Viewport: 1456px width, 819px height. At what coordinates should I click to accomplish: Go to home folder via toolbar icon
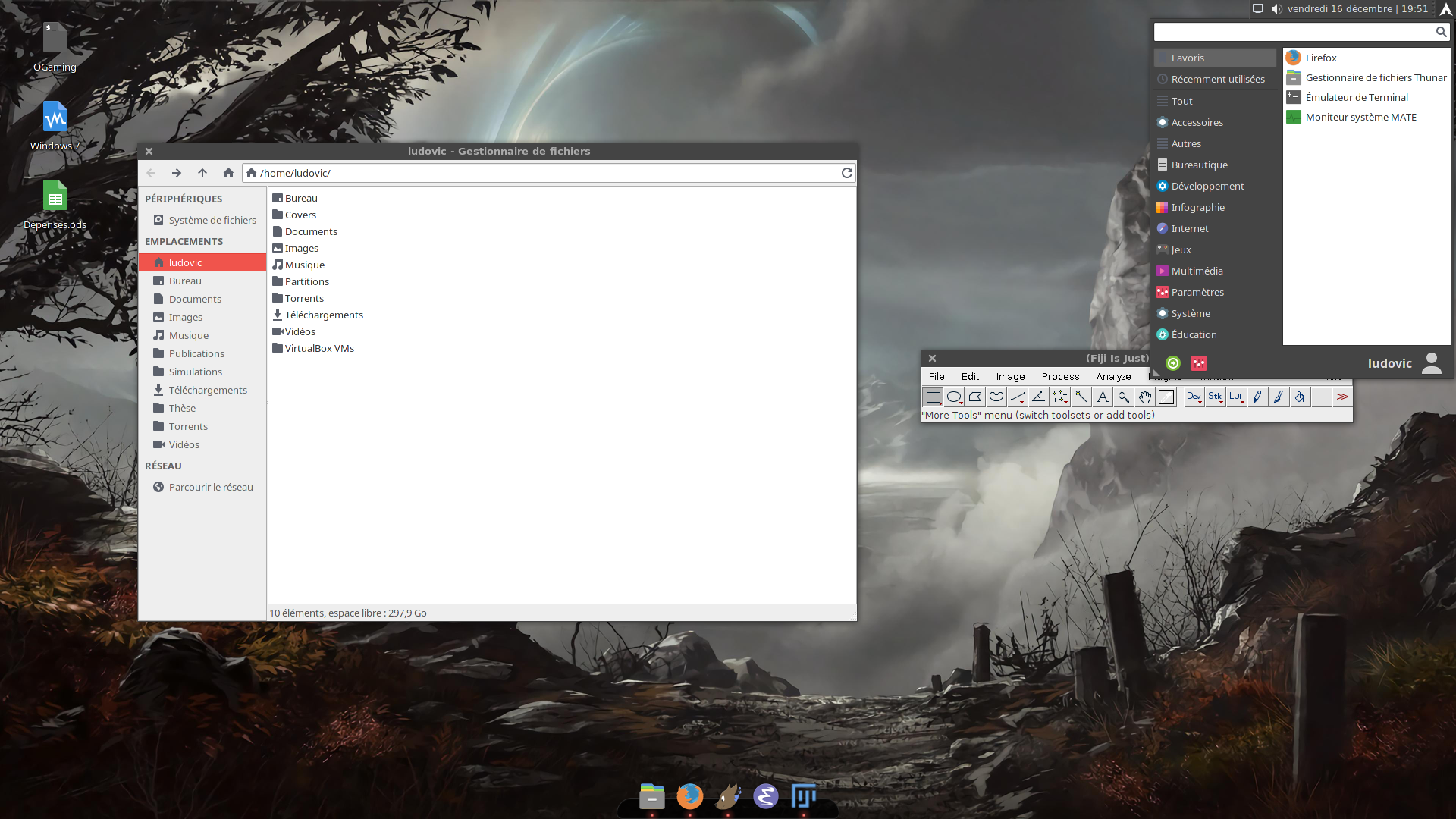[x=228, y=173]
